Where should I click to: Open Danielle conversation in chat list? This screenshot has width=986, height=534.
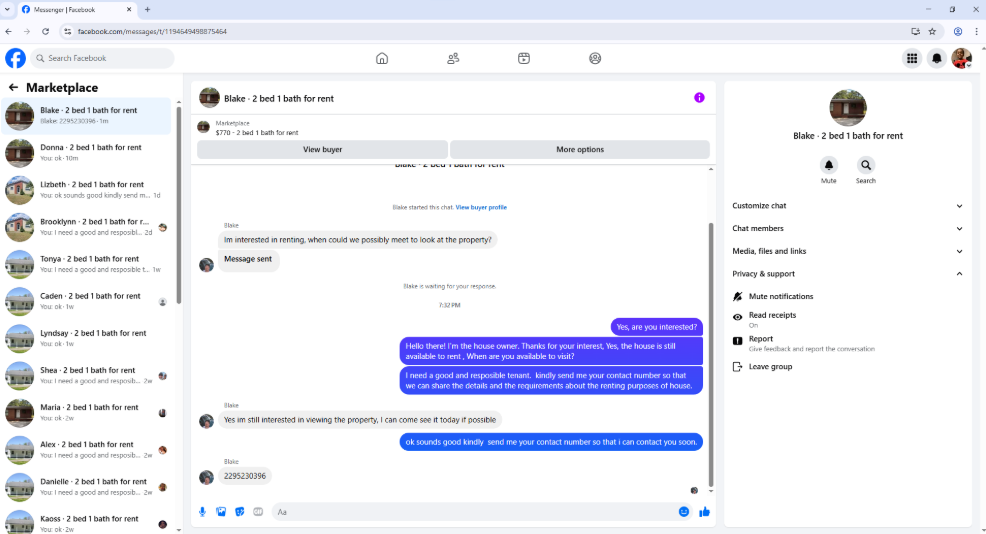pyautogui.click(x=86, y=487)
